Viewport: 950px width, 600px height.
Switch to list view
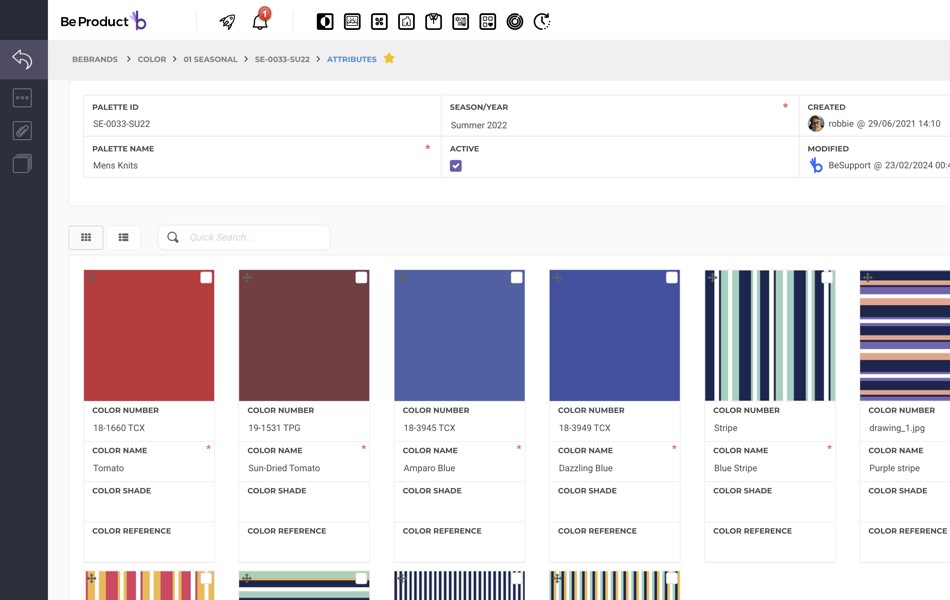(124, 238)
